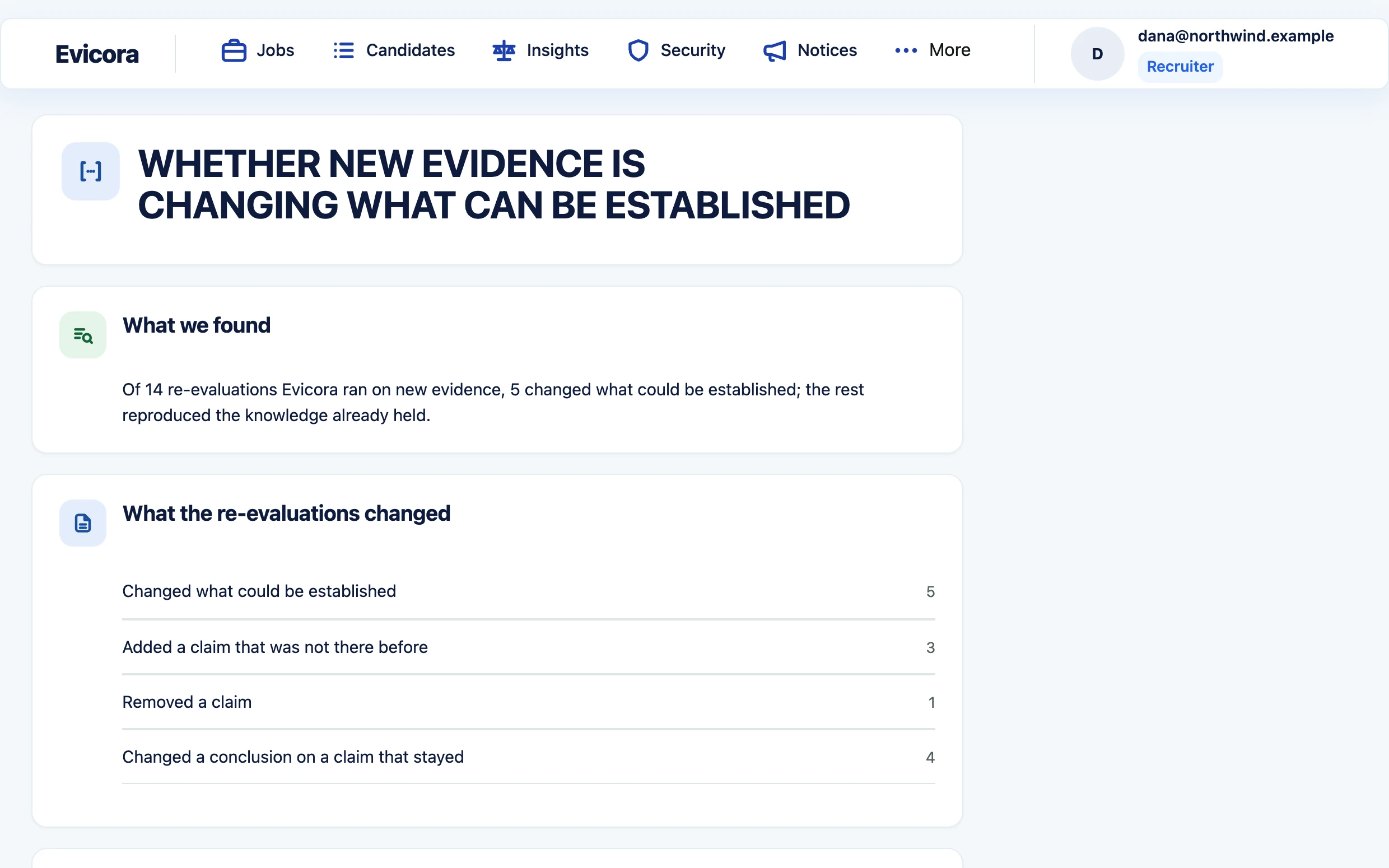Click the Added a claim that was not there before row
1389x868 pixels.
click(x=529, y=647)
